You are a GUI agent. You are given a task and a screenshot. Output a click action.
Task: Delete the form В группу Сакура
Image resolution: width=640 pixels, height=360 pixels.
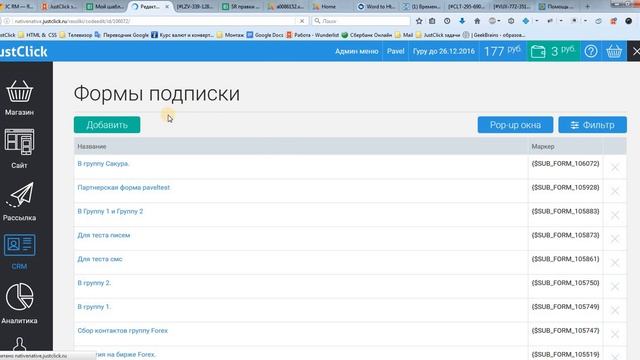tap(615, 167)
